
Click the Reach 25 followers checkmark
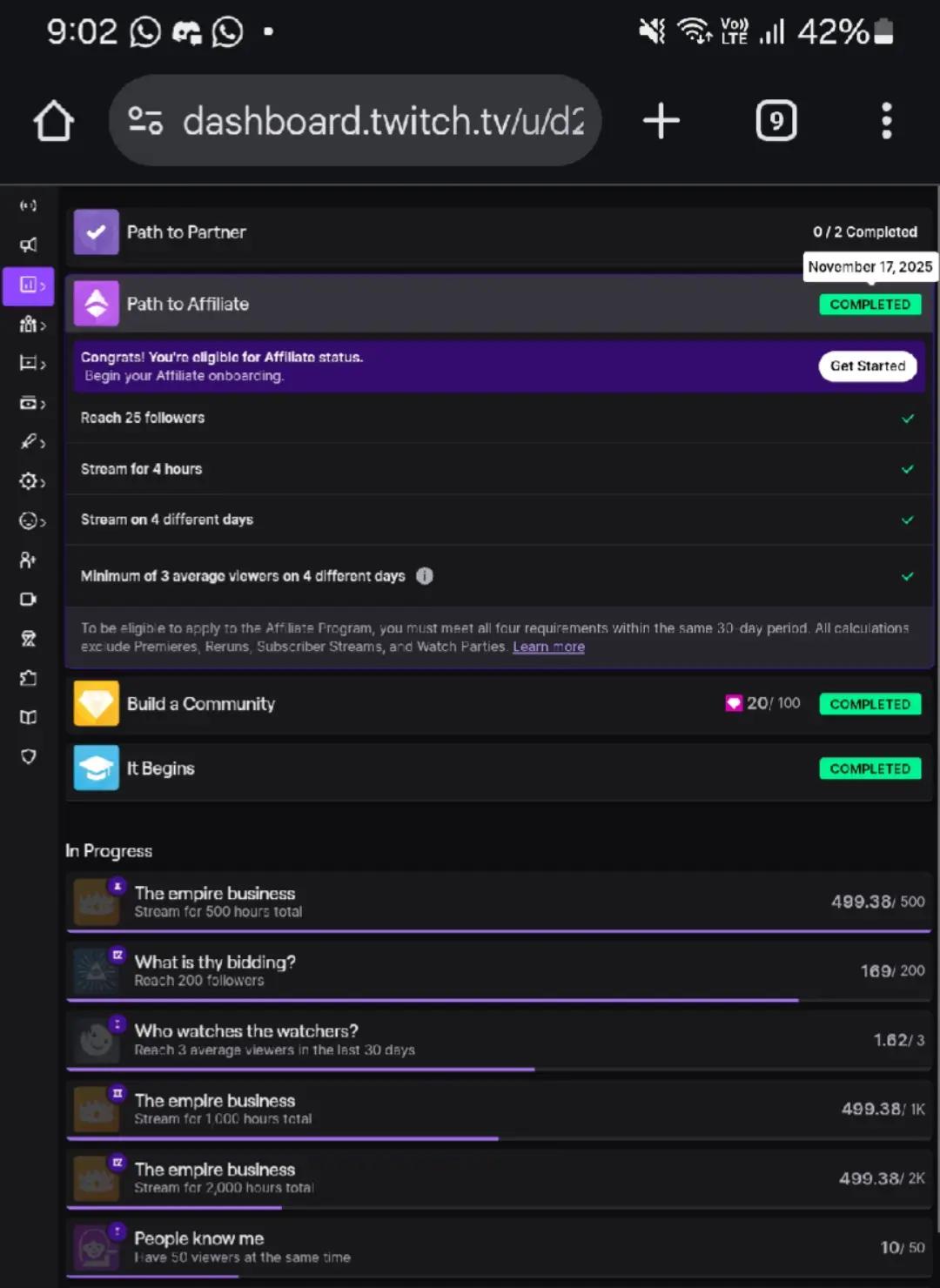908,419
